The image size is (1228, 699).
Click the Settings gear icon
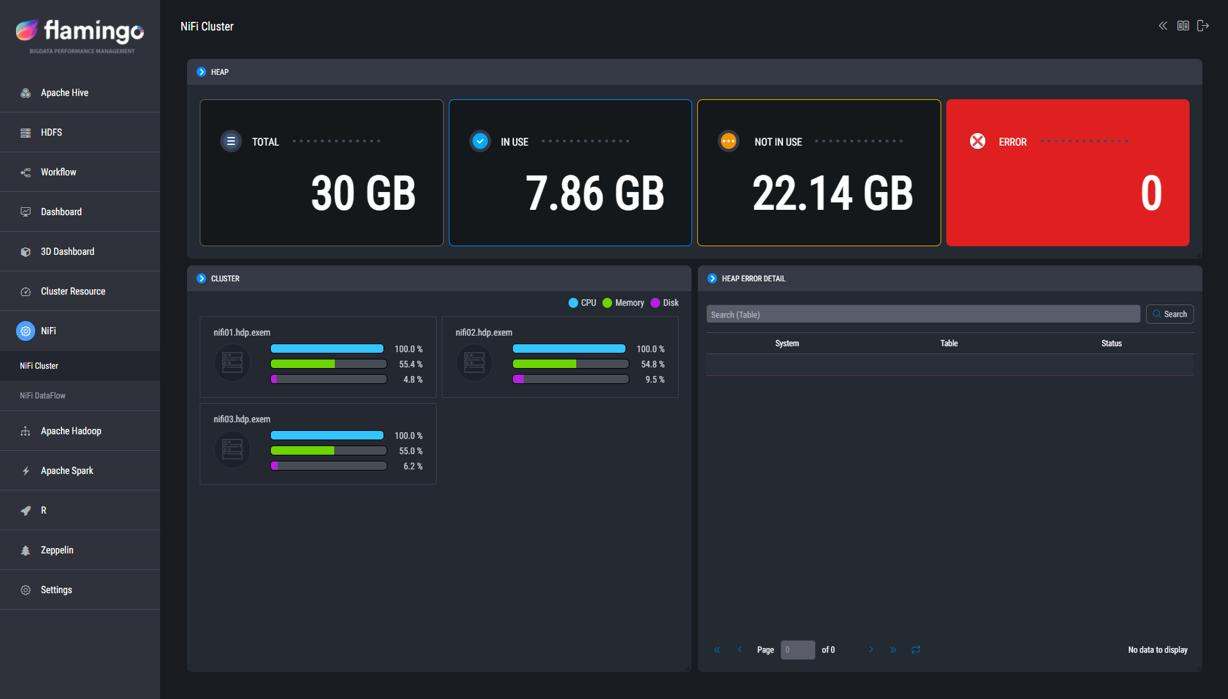26,590
